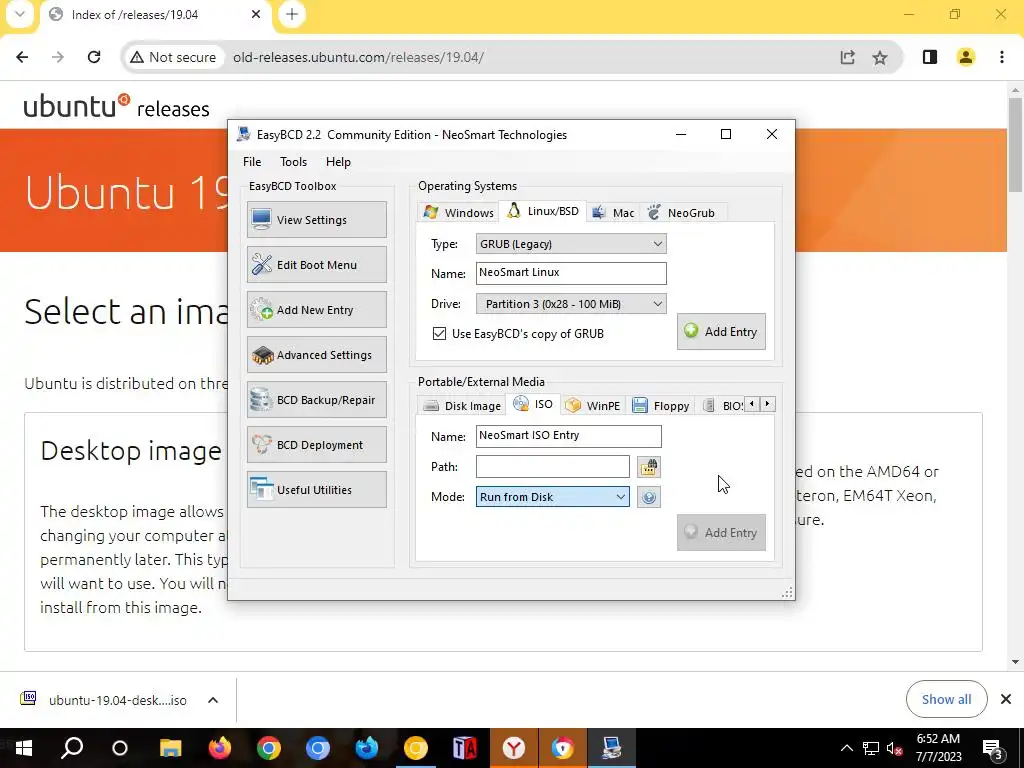Click the browser address bar URL
This screenshot has width=1024, height=768.
click(x=358, y=57)
